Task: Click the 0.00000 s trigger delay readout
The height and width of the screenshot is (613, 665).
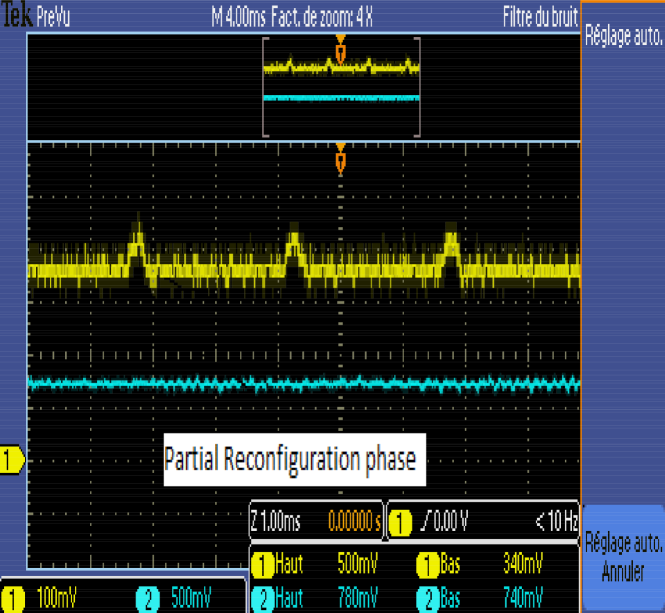Action: (354, 521)
